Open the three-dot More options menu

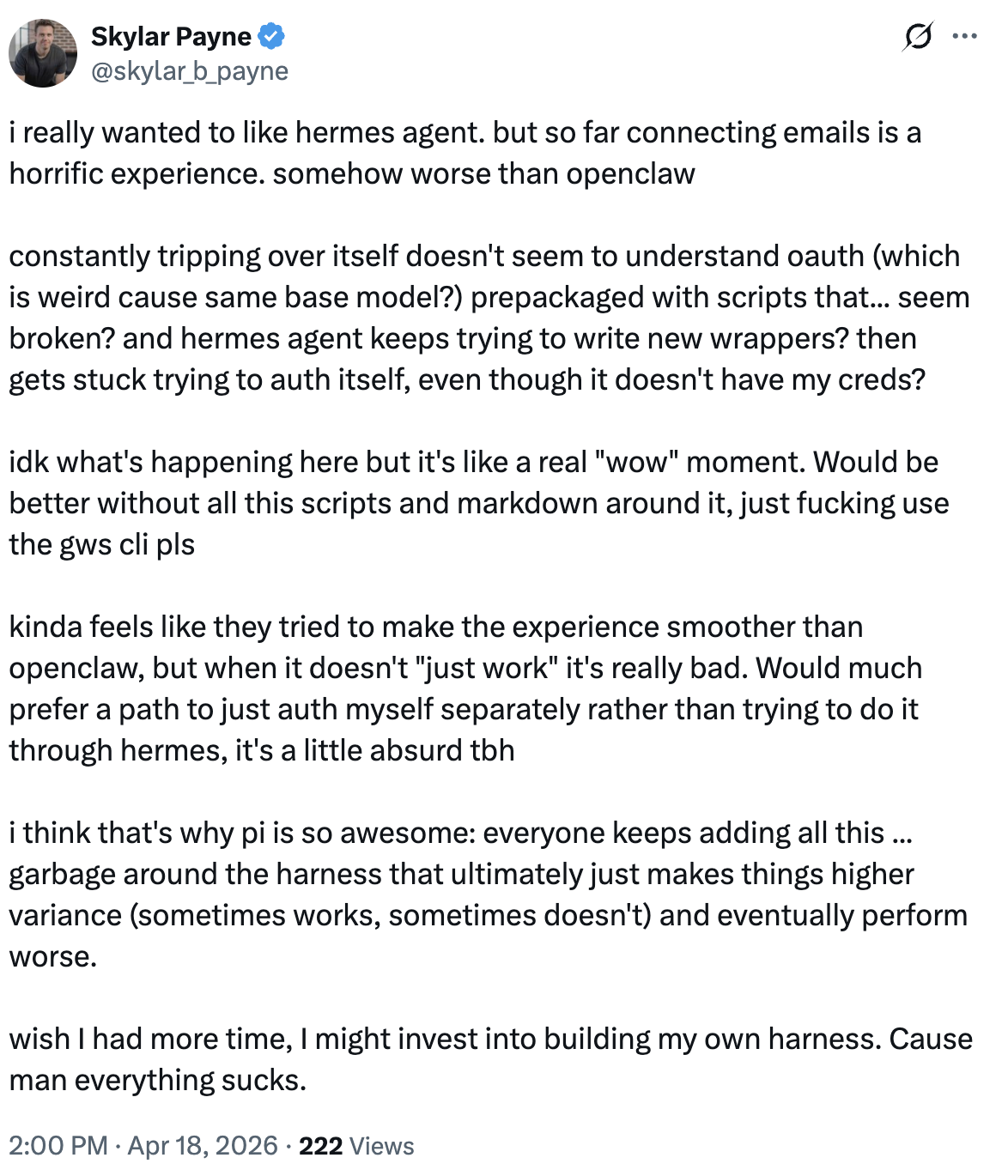[965, 37]
